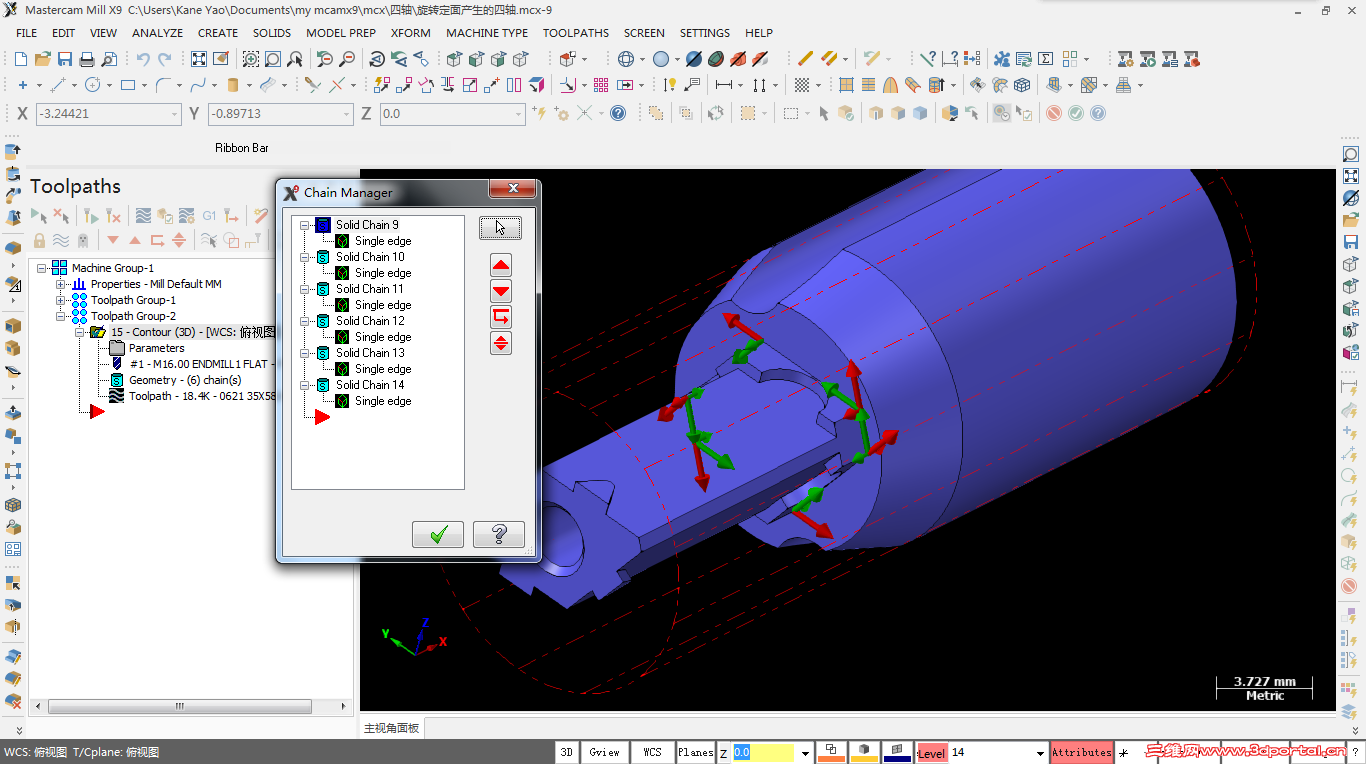Save the file using the floppy icon
Screen dimensions: 1366x764
tap(65, 59)
